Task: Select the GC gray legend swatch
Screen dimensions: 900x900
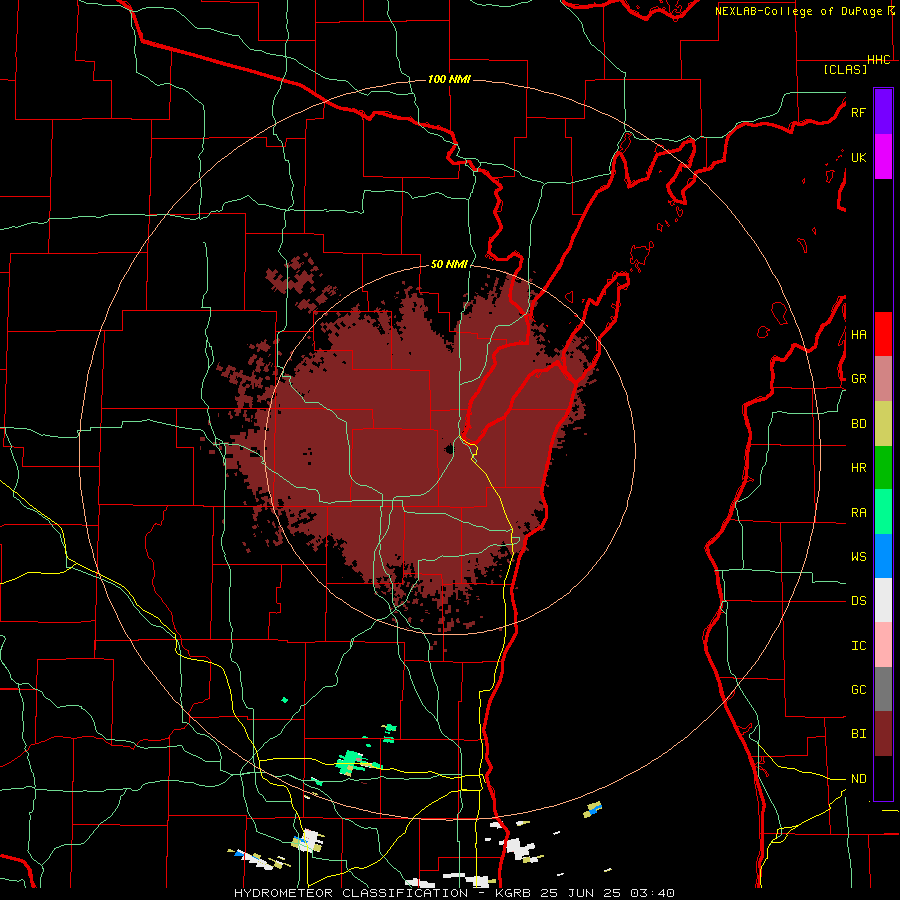Action: [883, 689]
